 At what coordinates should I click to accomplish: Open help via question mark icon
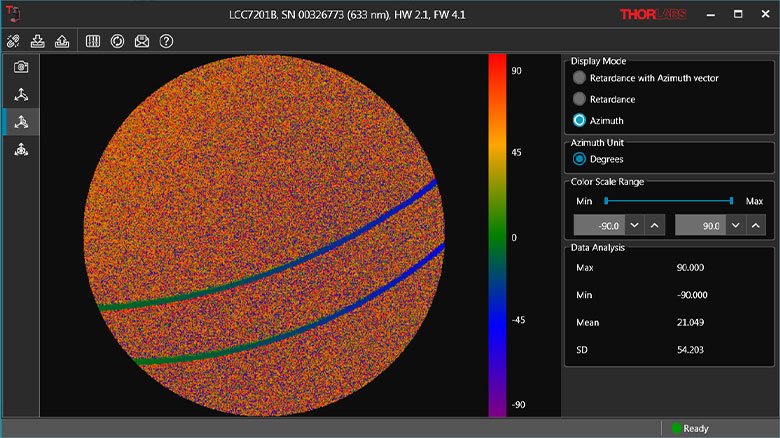(x=166, y=41)
